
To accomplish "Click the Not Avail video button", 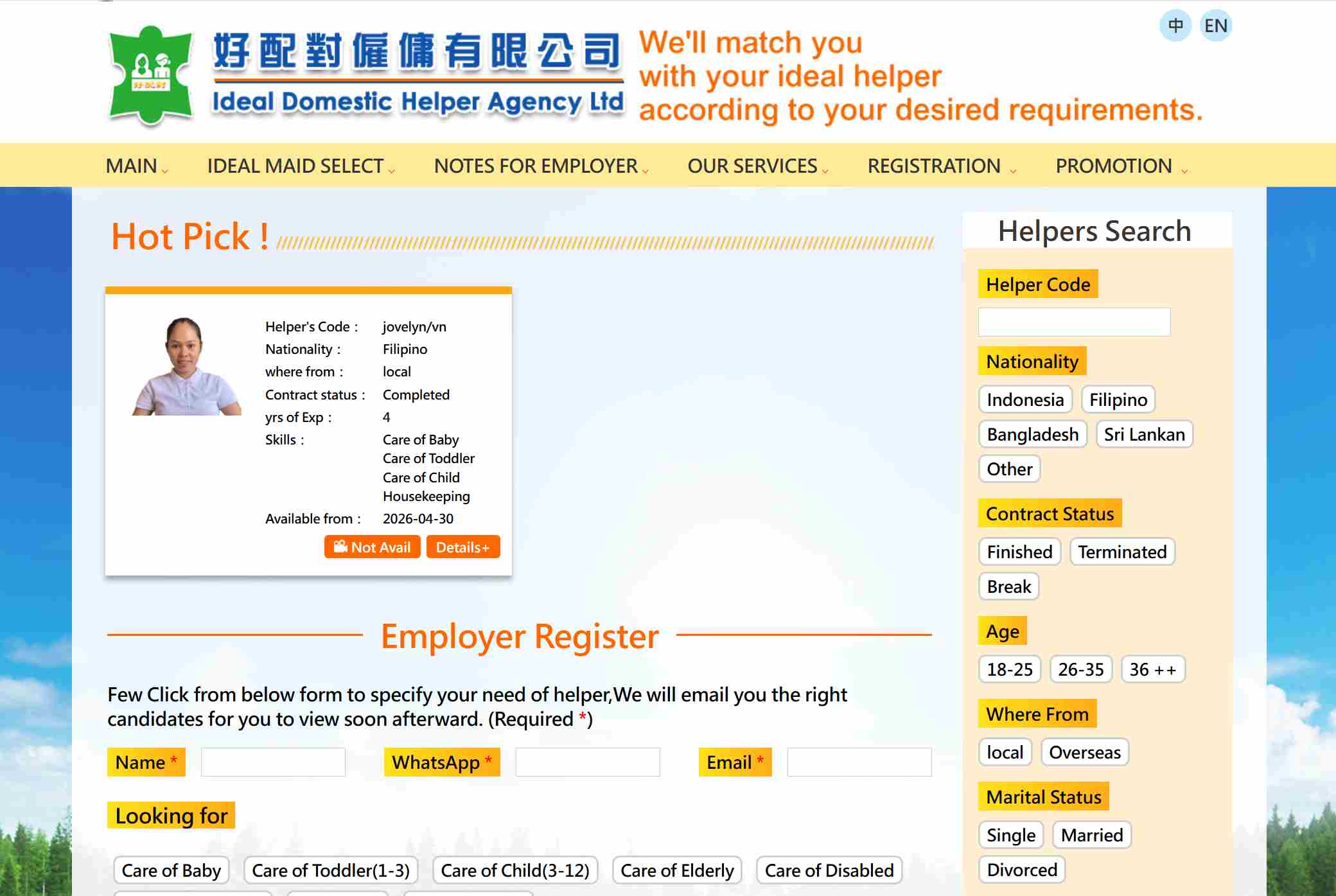I will point(372,547).
